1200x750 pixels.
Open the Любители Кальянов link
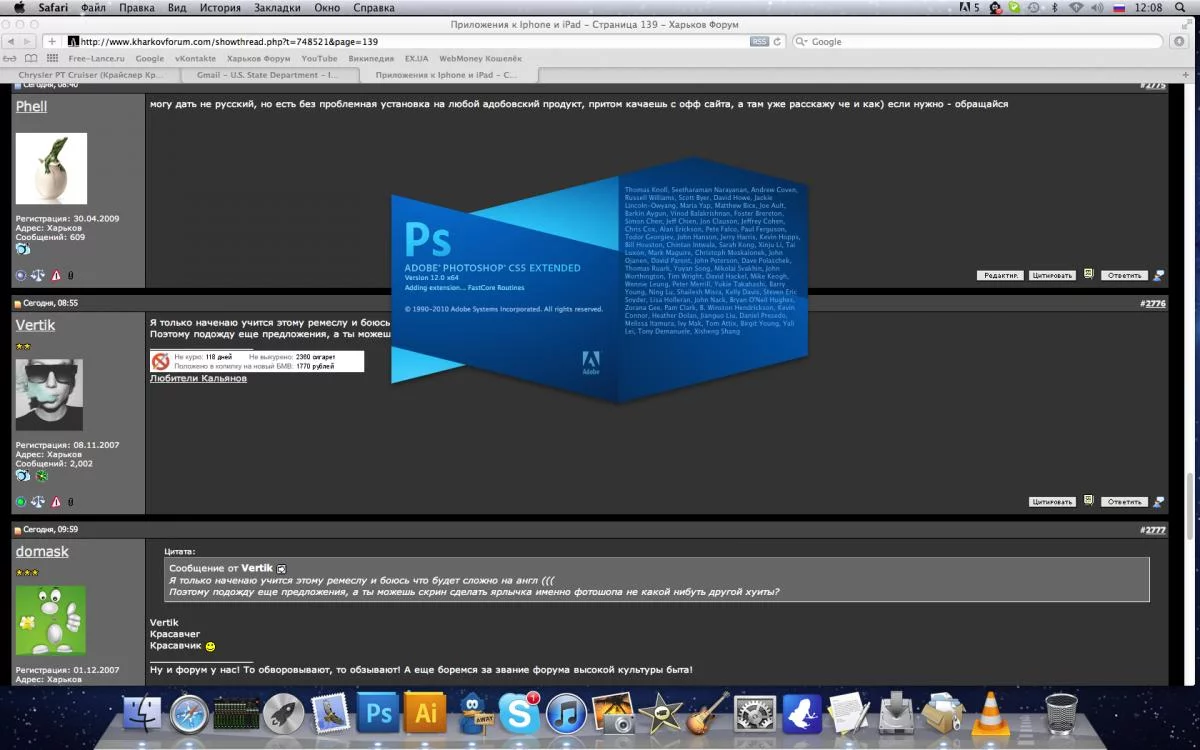coord(198,379)
